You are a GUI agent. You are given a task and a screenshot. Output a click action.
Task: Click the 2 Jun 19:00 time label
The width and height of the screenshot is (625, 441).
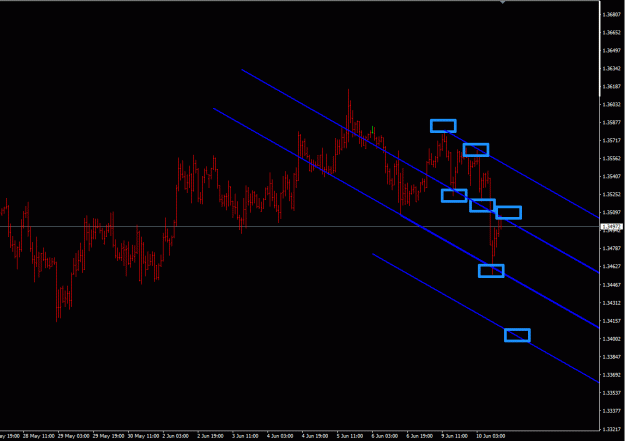pos(210,436)
